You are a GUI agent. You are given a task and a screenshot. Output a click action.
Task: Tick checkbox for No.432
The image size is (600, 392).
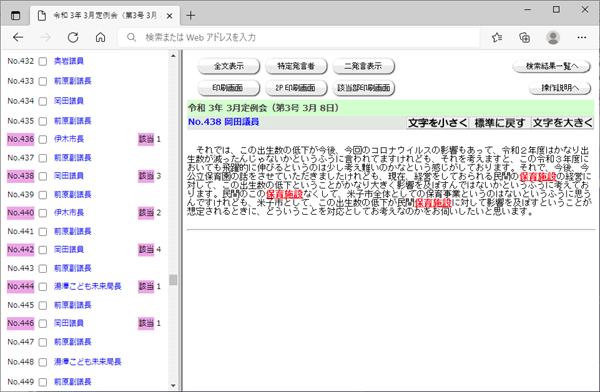tap(43, 61)
